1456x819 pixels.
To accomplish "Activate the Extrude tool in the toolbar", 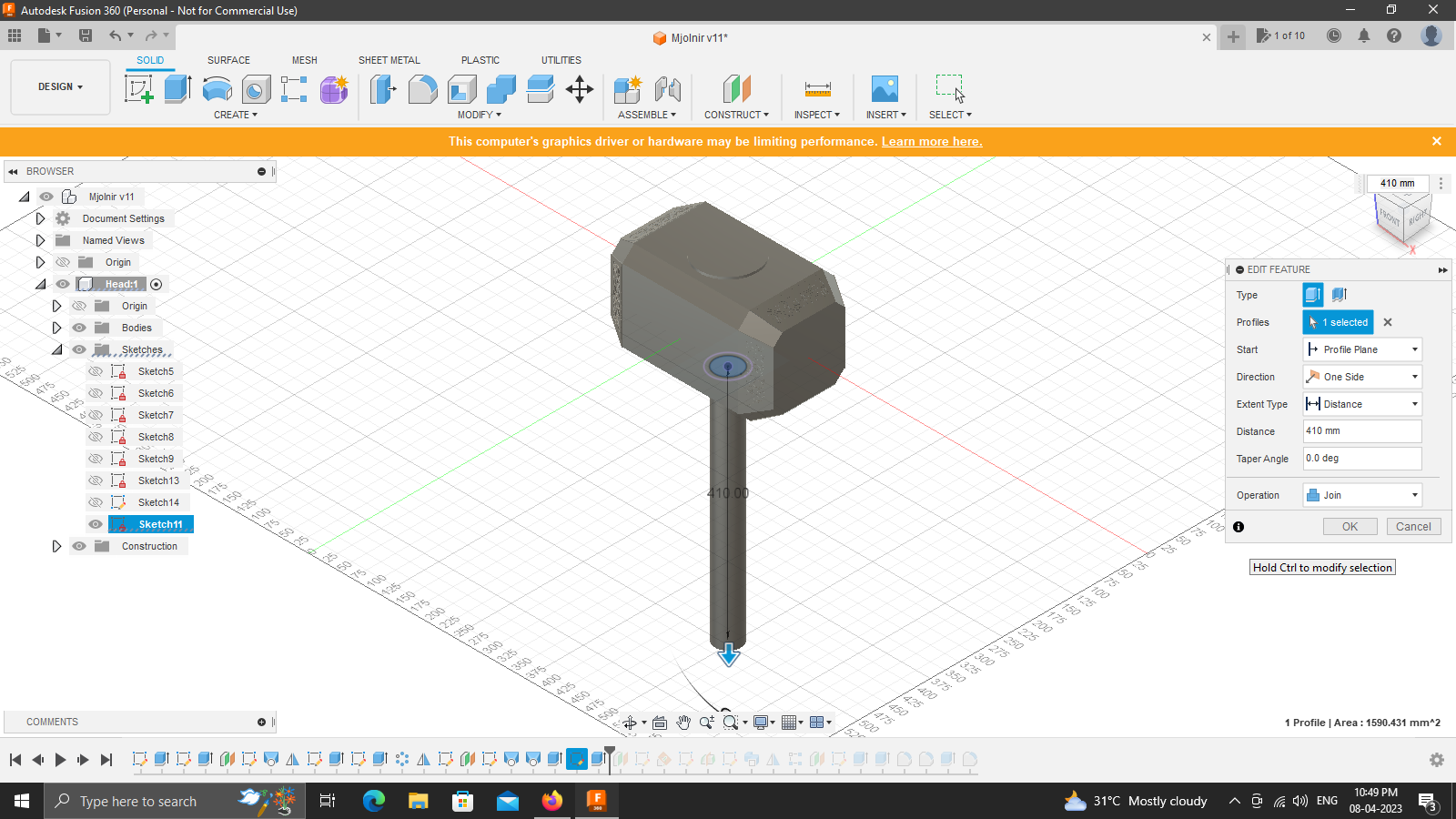I will (176, 88).
